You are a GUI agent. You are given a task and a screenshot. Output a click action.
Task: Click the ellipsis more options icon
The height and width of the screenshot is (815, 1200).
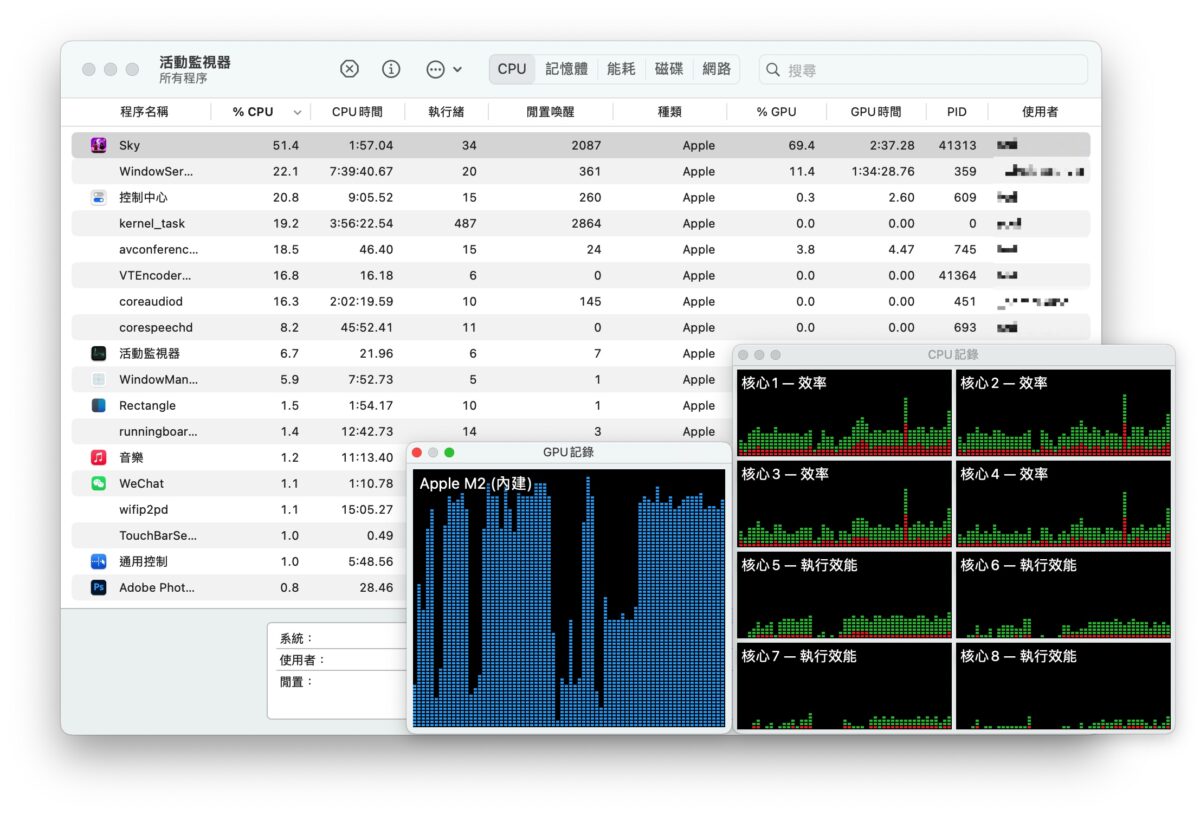click(x=435, y=69)
